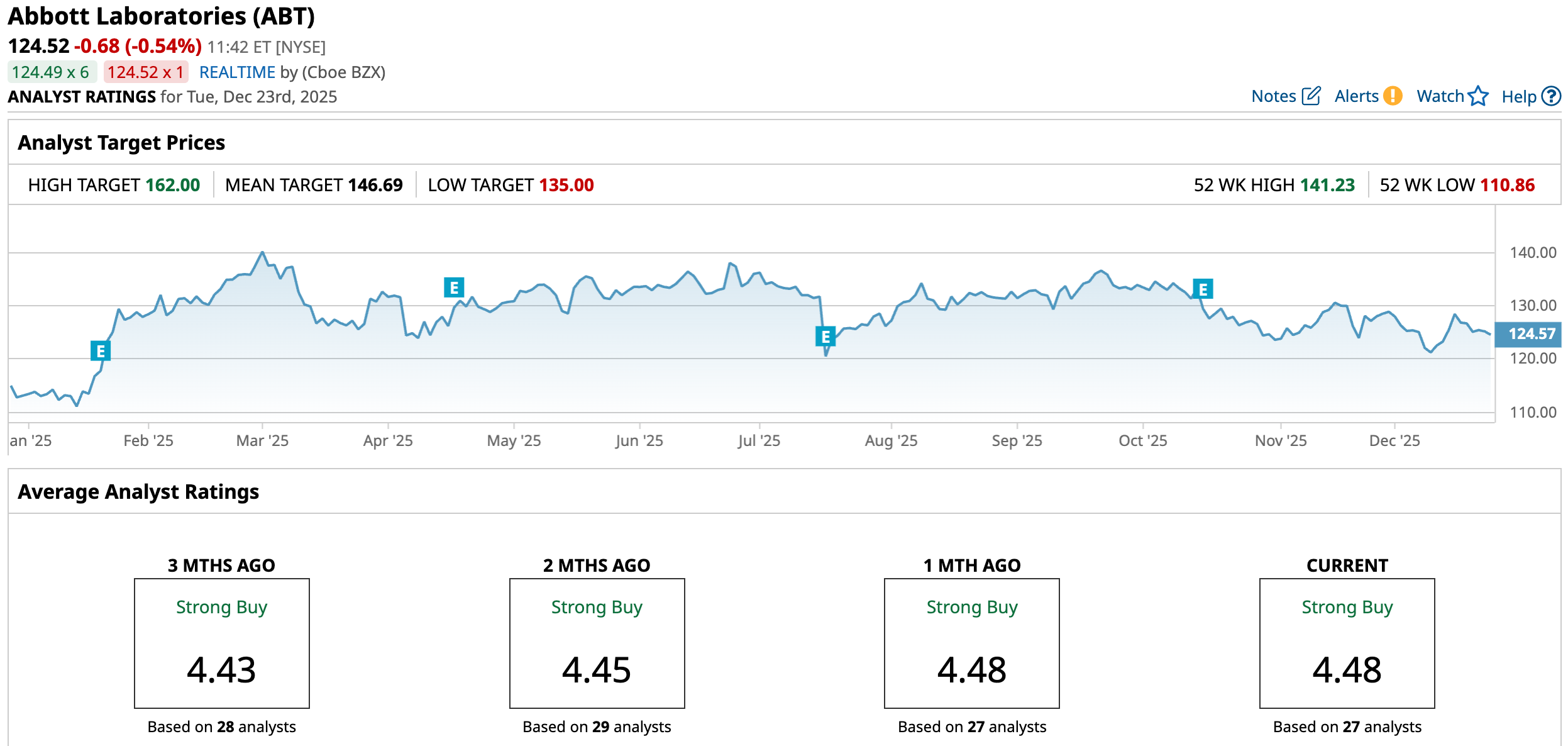This screenshot has width=1568, height=746.
Task: Click the Help question mark icon
Action: pos(1552,96)
